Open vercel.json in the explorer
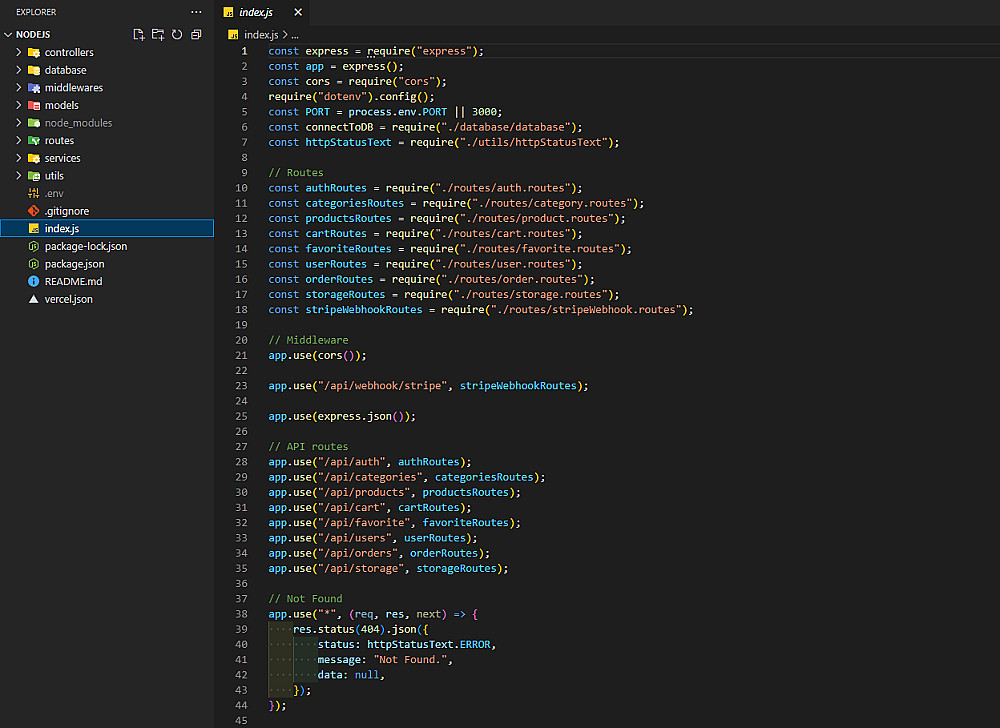 tap(68, 299)
